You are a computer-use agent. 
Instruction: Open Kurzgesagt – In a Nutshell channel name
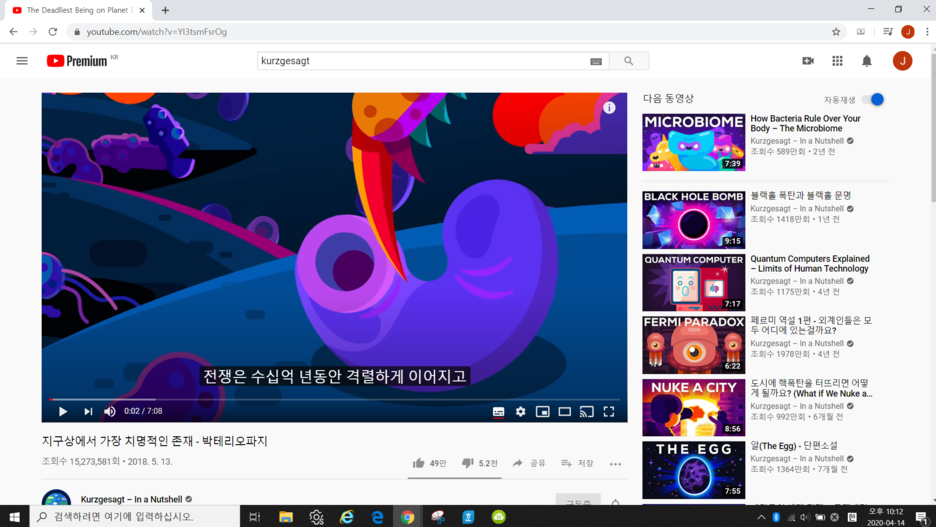click(x=131, y=499)
